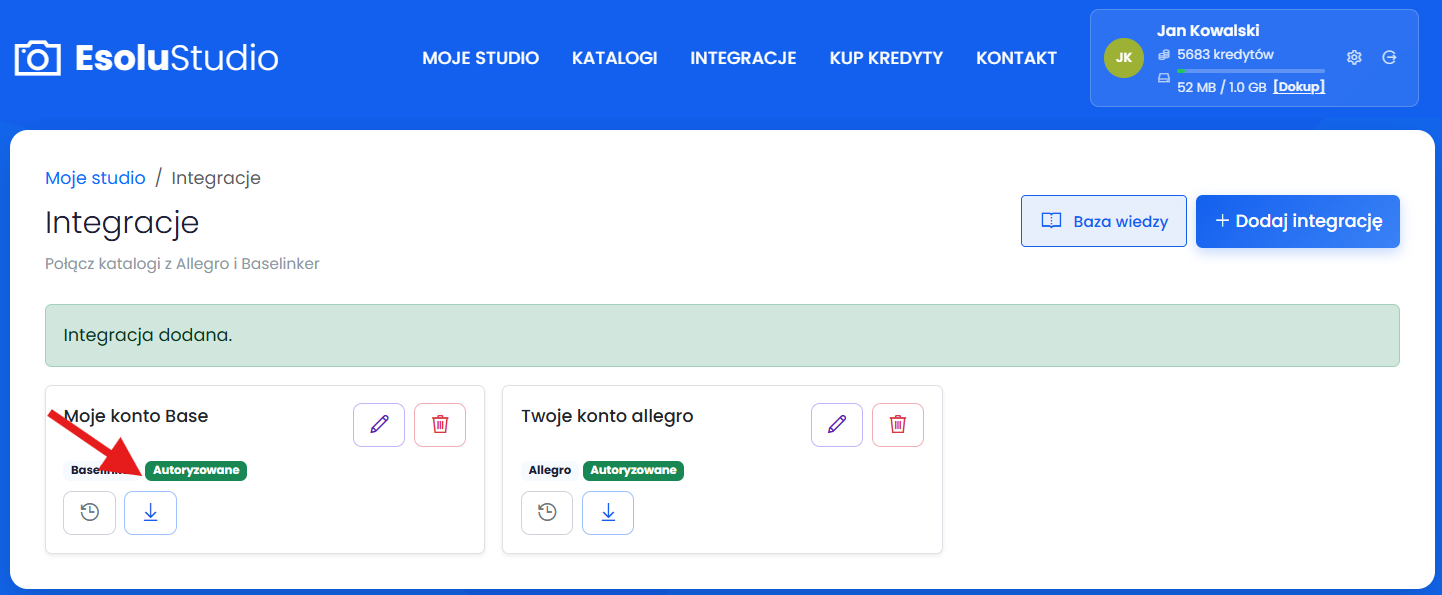Click the logout icon in user panel
Viewport: 1442px width, 595px height.
click(1389, 58)
